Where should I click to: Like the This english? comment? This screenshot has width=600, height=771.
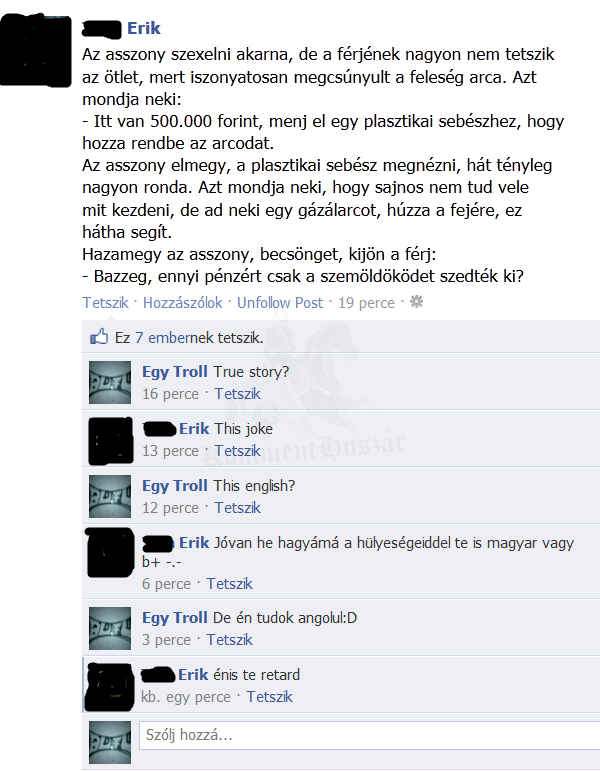pos(238,508)
